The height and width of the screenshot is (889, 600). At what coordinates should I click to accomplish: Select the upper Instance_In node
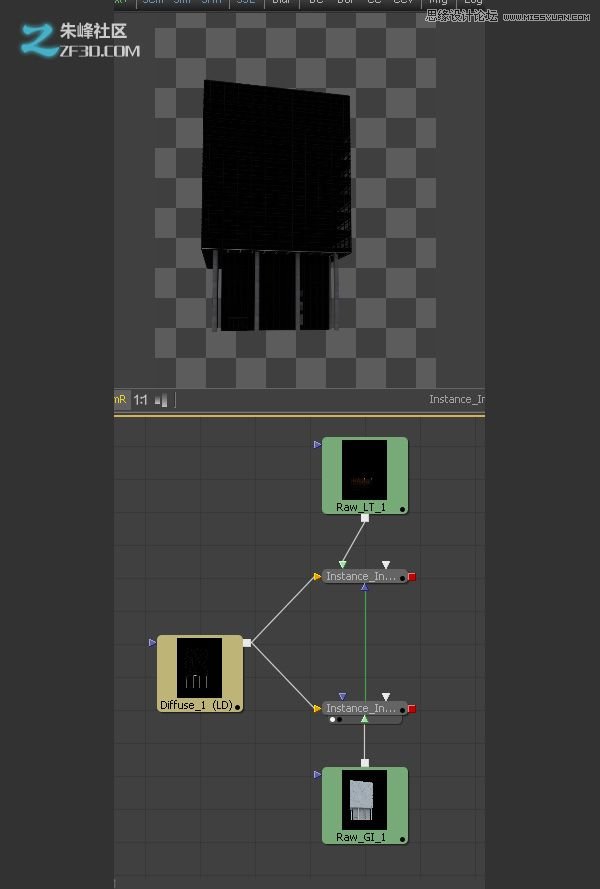[365, 576]
